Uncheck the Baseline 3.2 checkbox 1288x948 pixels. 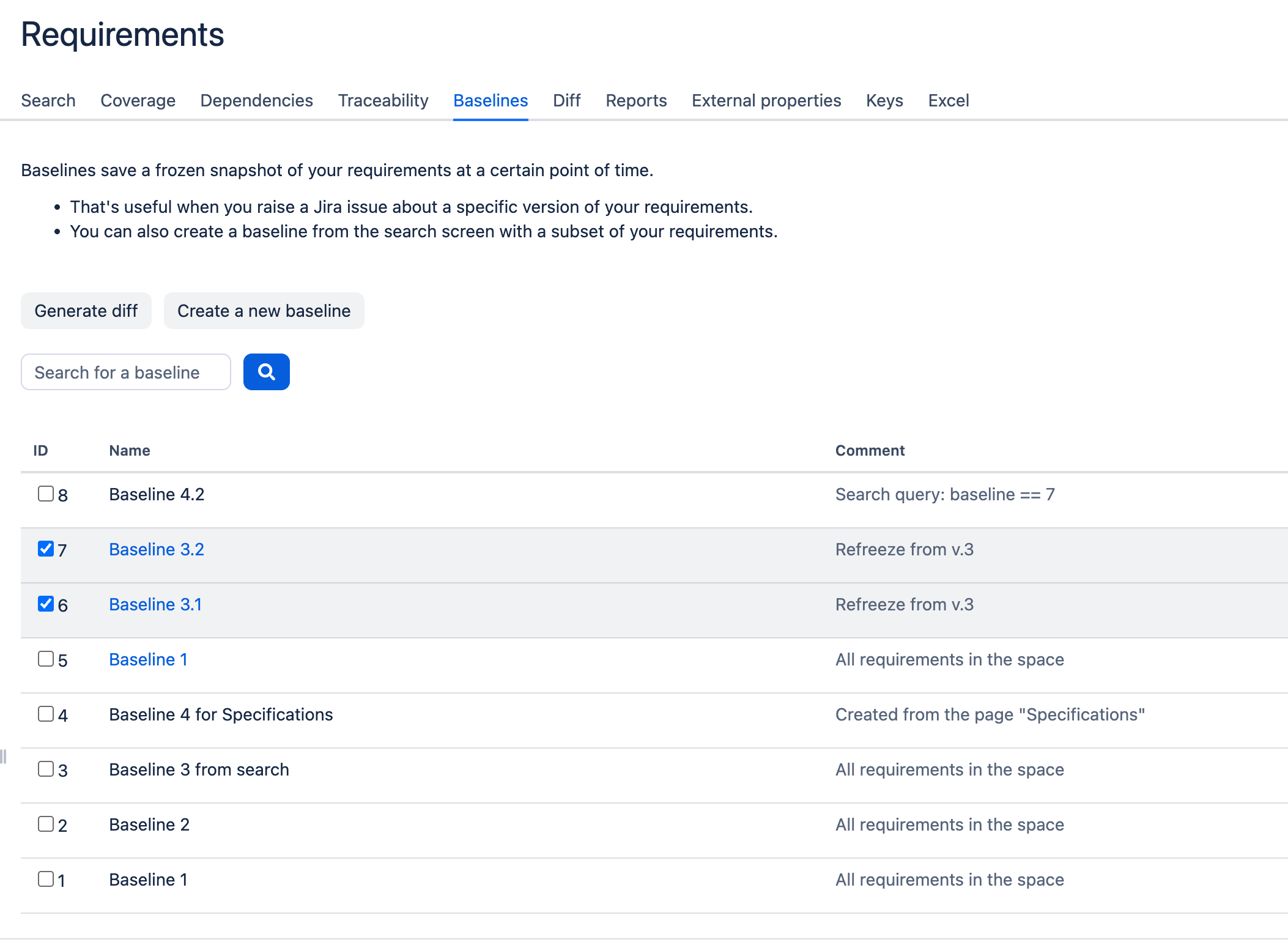(46, 549)
